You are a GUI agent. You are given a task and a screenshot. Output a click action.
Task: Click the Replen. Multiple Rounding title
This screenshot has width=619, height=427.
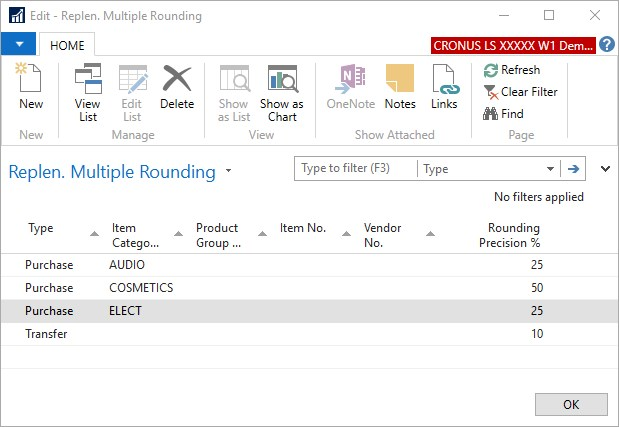click(x=112, y=172)
